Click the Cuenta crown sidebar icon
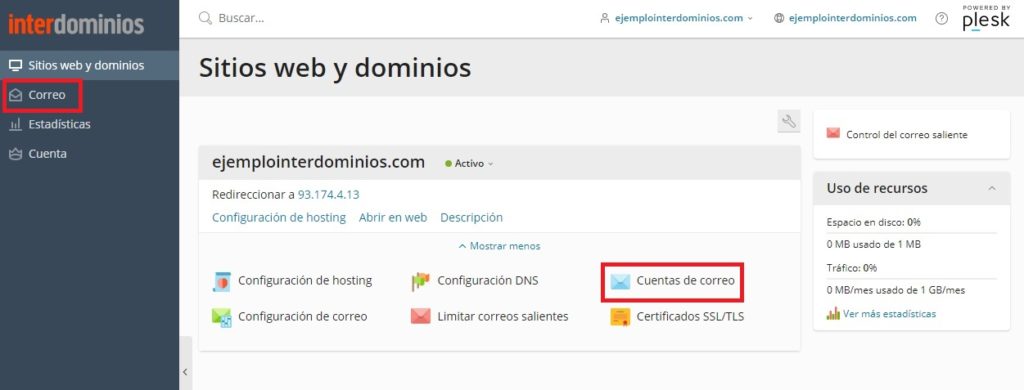The width and height of the screenshot is (1024, 390). pyautogui.click(x=15, y=154)
